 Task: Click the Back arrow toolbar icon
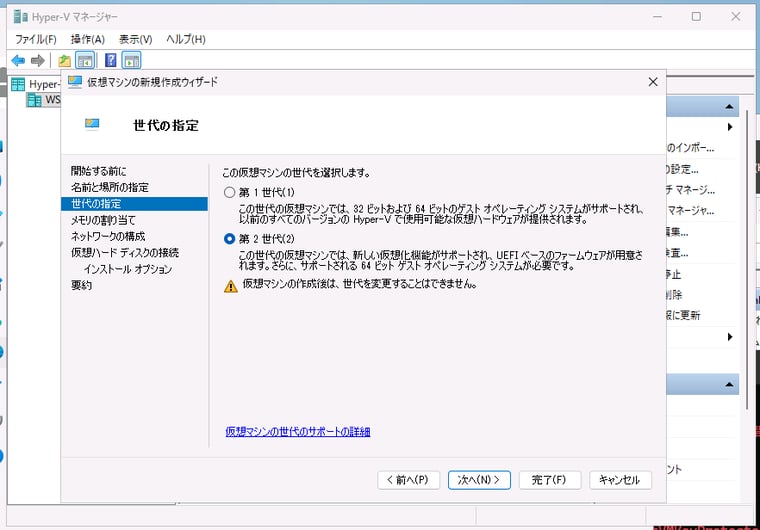click(18, 61)
